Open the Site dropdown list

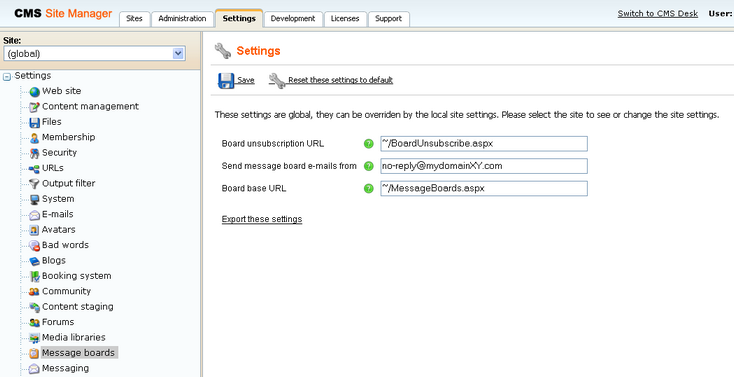pyautogui.click(x=178, y=53)
